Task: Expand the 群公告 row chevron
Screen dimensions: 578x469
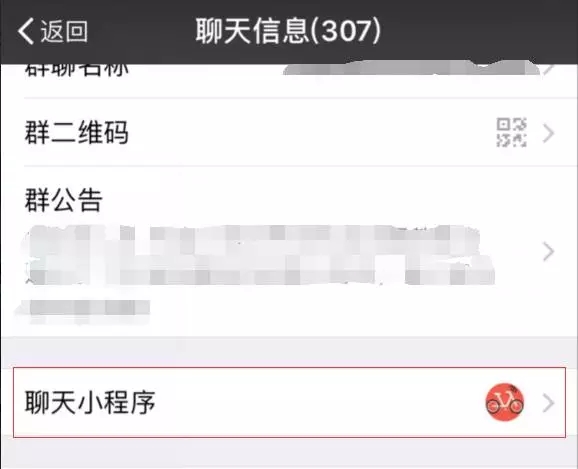Action: pos(549,252)
